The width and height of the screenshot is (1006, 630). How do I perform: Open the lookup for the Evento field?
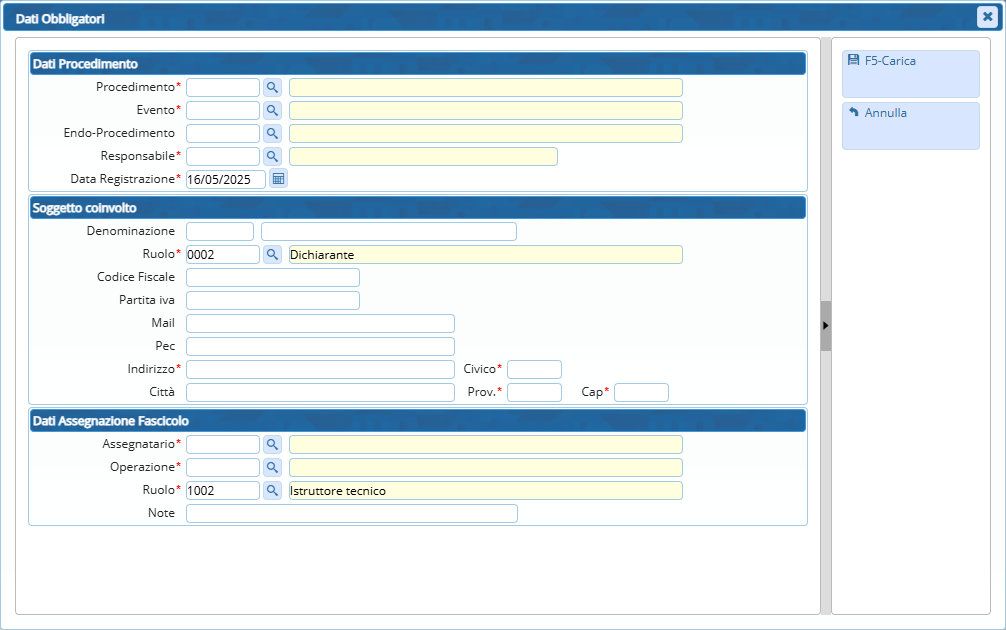coord(272,110)
